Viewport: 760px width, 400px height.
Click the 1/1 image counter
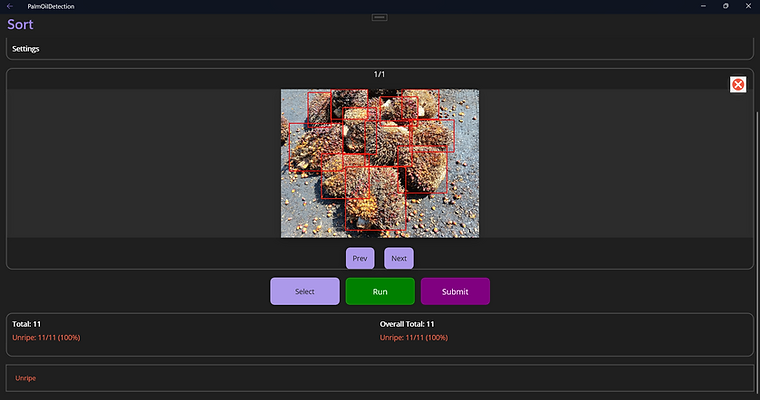pyautogui.click(x=379, y=74)
